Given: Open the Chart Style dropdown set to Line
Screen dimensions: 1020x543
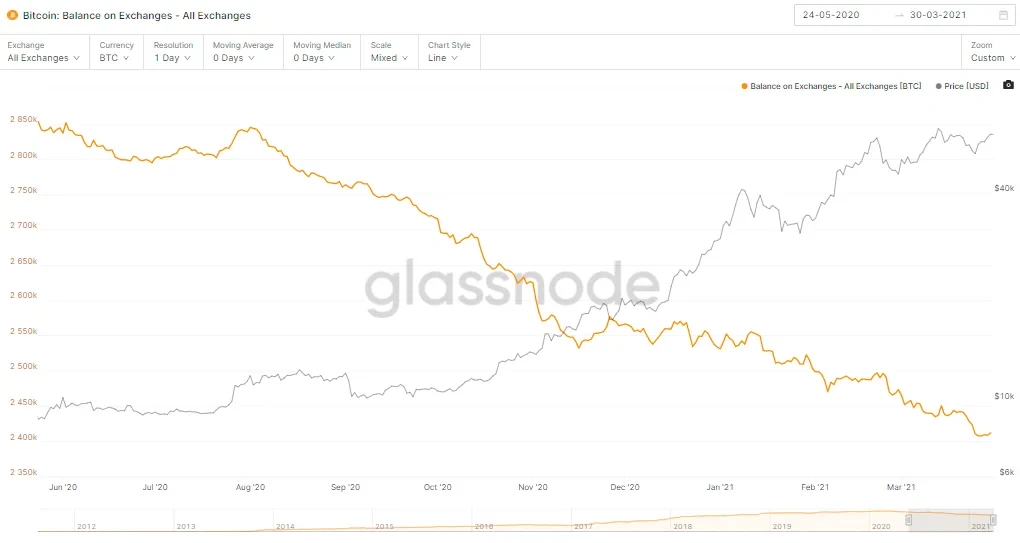Looking at the screenshot, I should [445, 58].
